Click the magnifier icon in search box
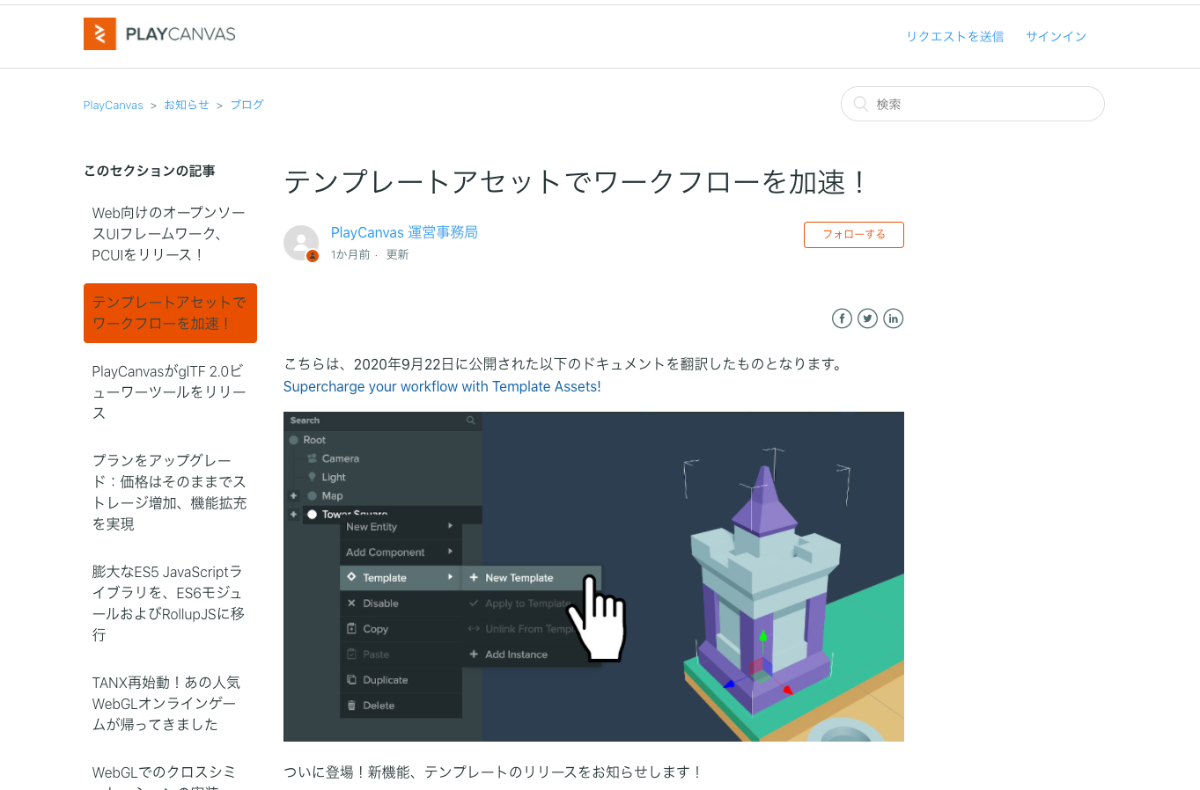 (860, 104)
